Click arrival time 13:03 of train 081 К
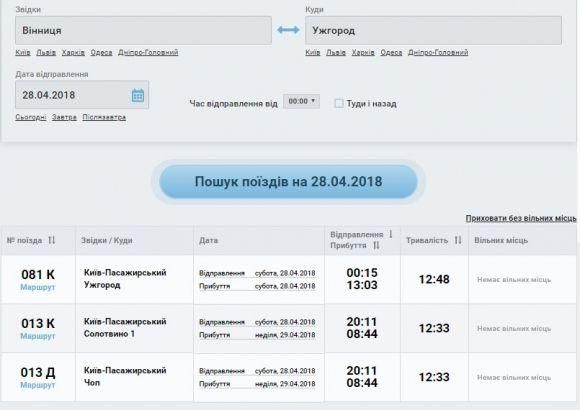Image resolution: width=580 pixels, height=410 pixels. tap(362, 285)
